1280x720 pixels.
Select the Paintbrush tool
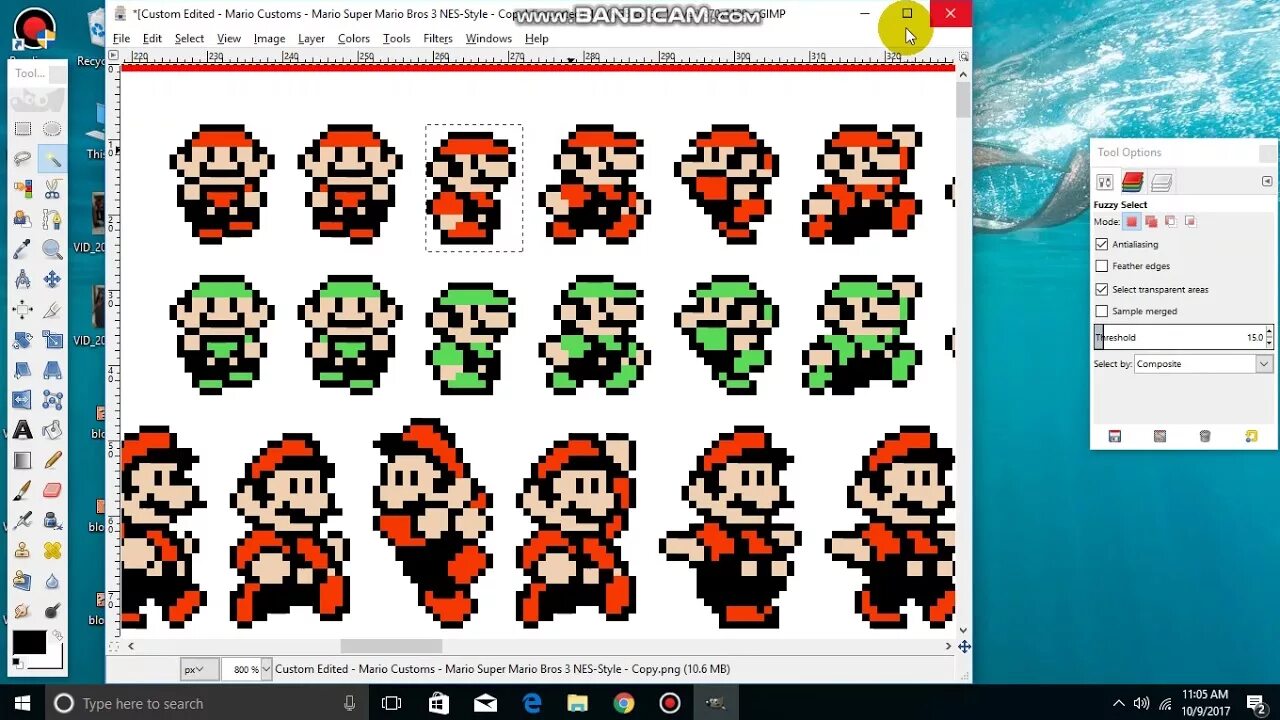[22, 490]
